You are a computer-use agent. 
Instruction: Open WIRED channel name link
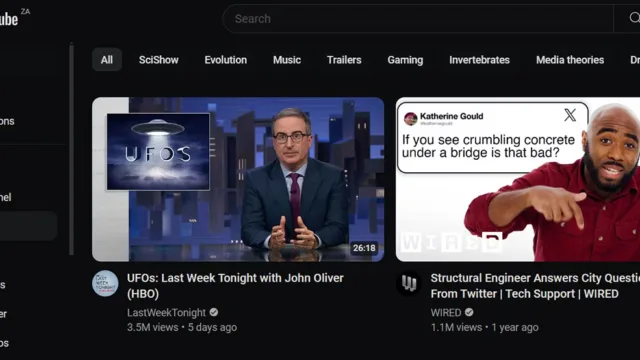click(x=446, y=313)
